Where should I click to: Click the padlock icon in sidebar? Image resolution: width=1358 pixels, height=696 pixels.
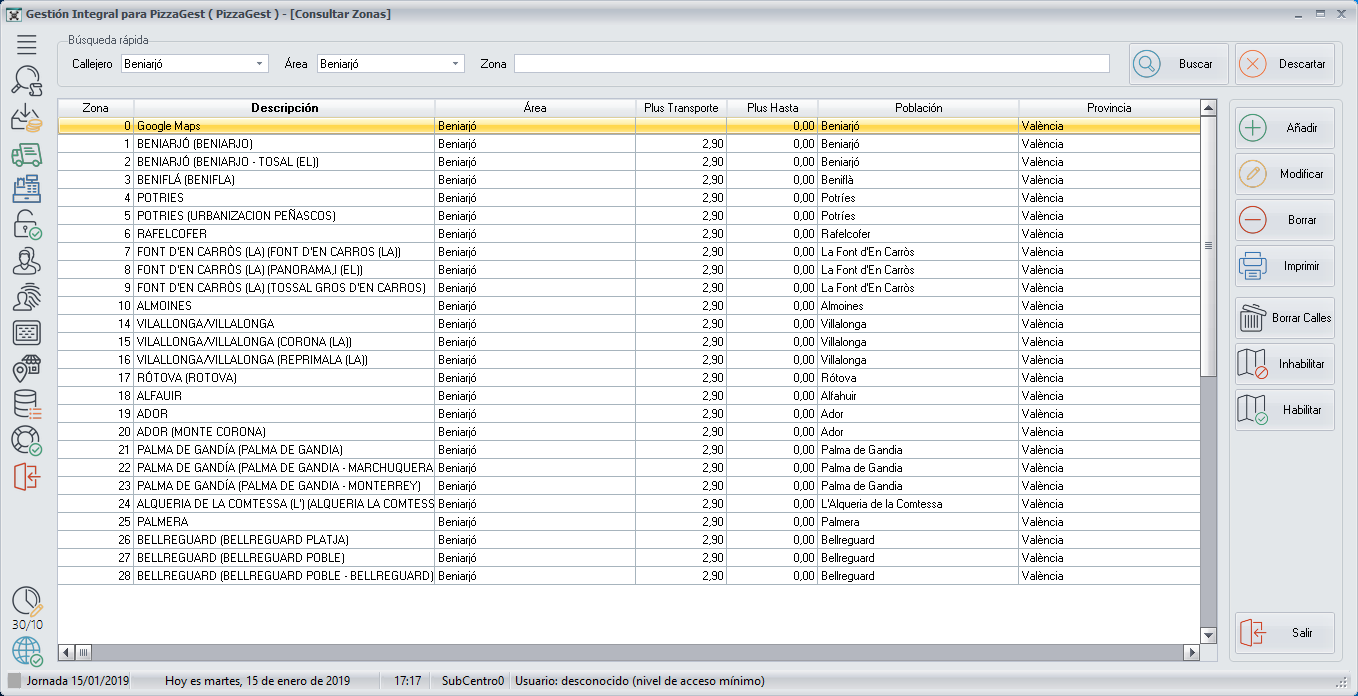27,225
